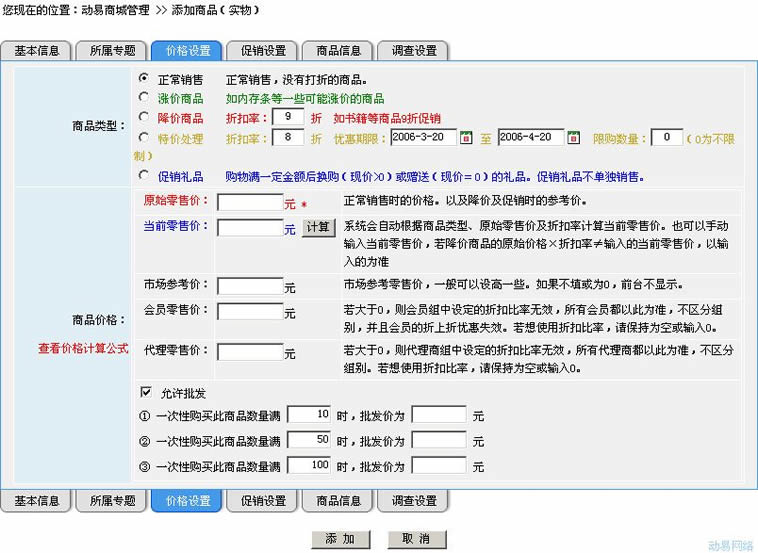The width and height of the screenshot is (758, 553).
Task: Click the 计算 button
Action: tap(319, 227)
